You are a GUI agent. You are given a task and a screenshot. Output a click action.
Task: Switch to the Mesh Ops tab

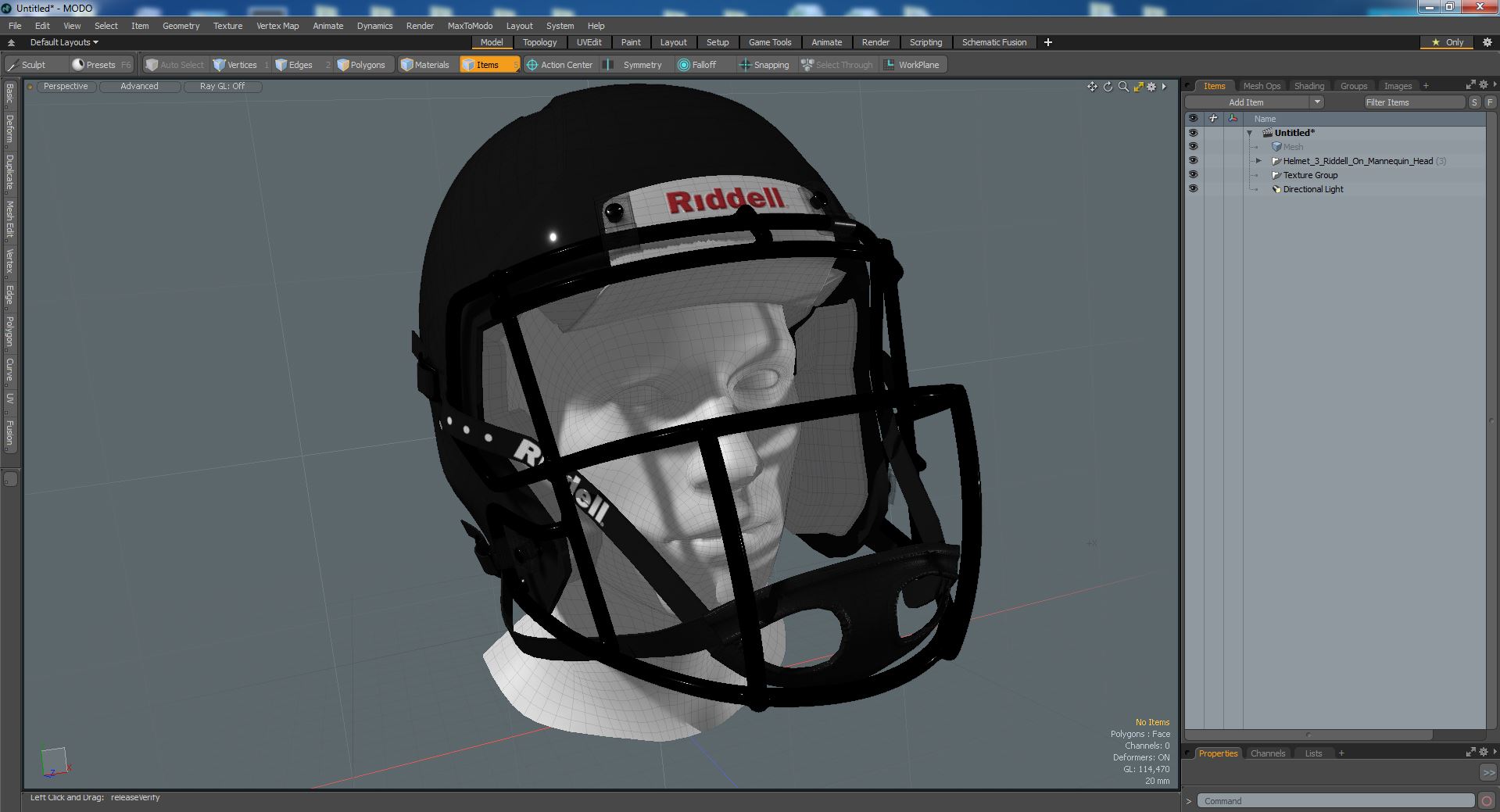[x=1262, y=86]
